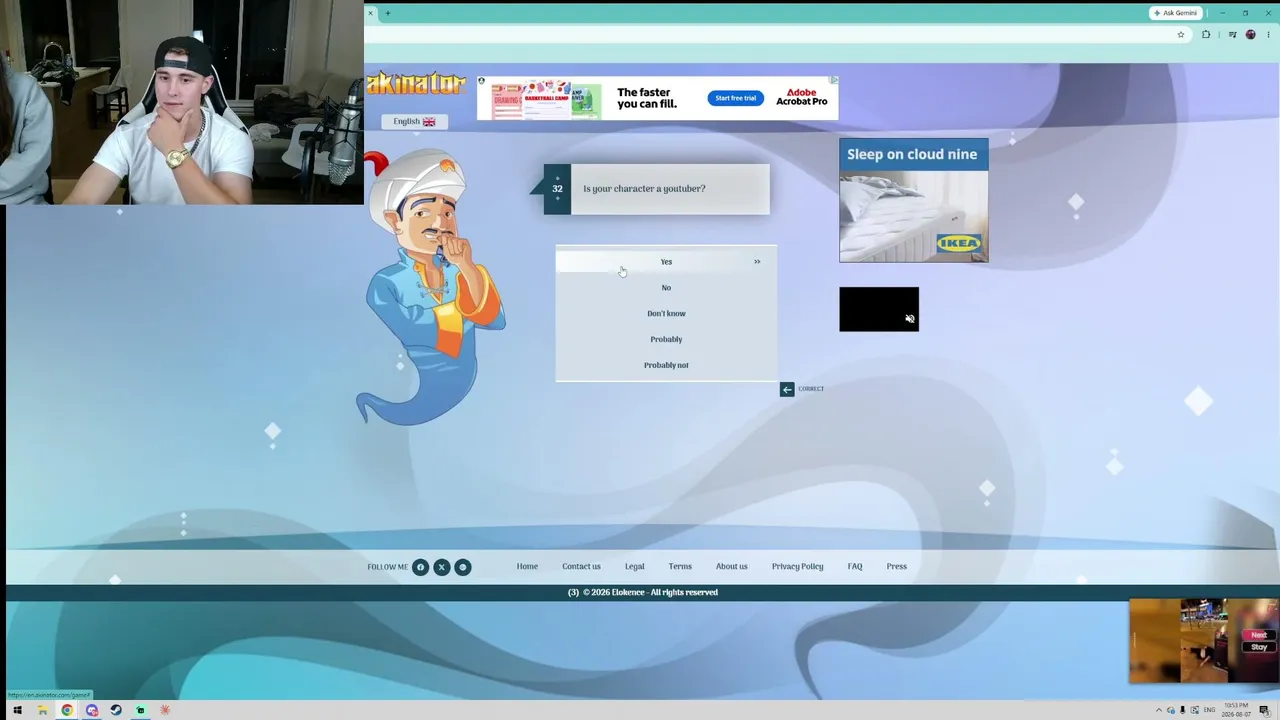The image size is (1280, 720).
Task: Open the Terms footer link
Action: pos(680,567)
